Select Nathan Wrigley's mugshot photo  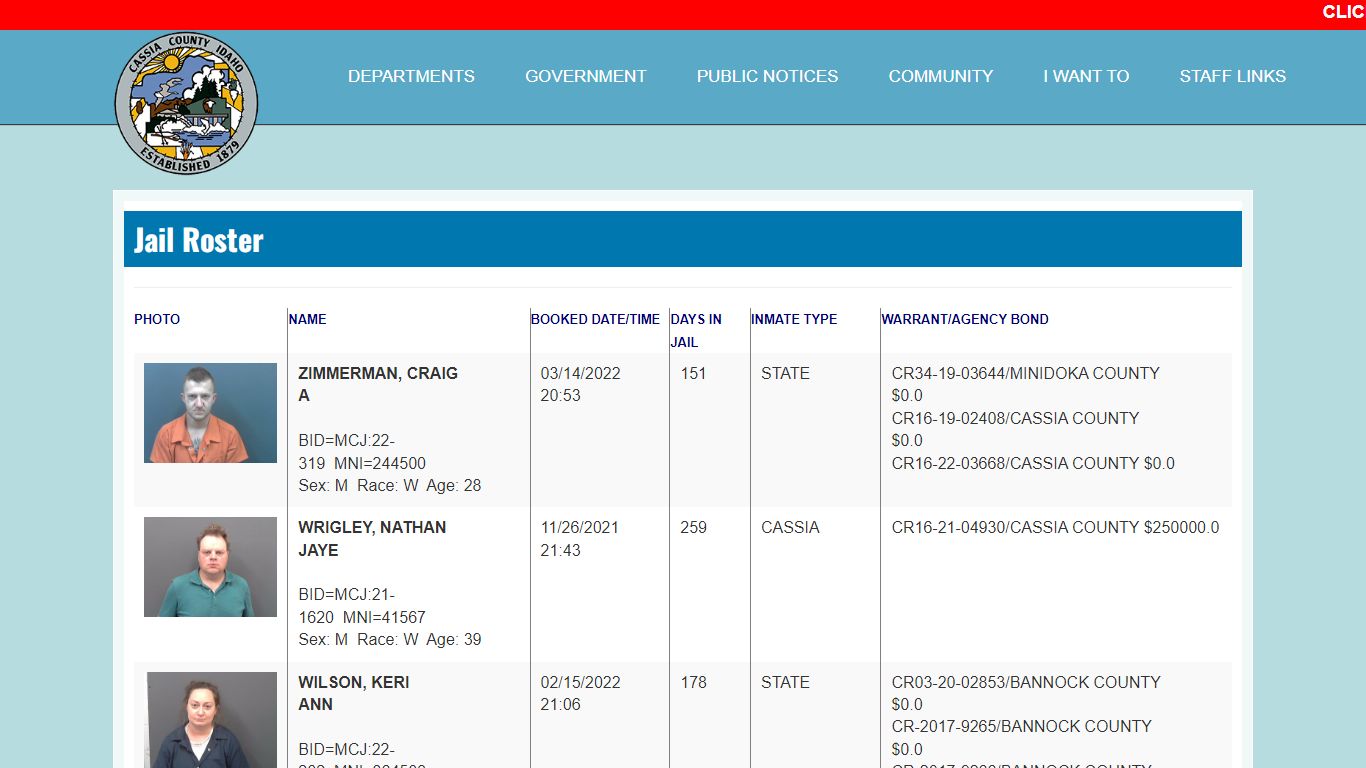pyautogui.click(x=210, y=567)
